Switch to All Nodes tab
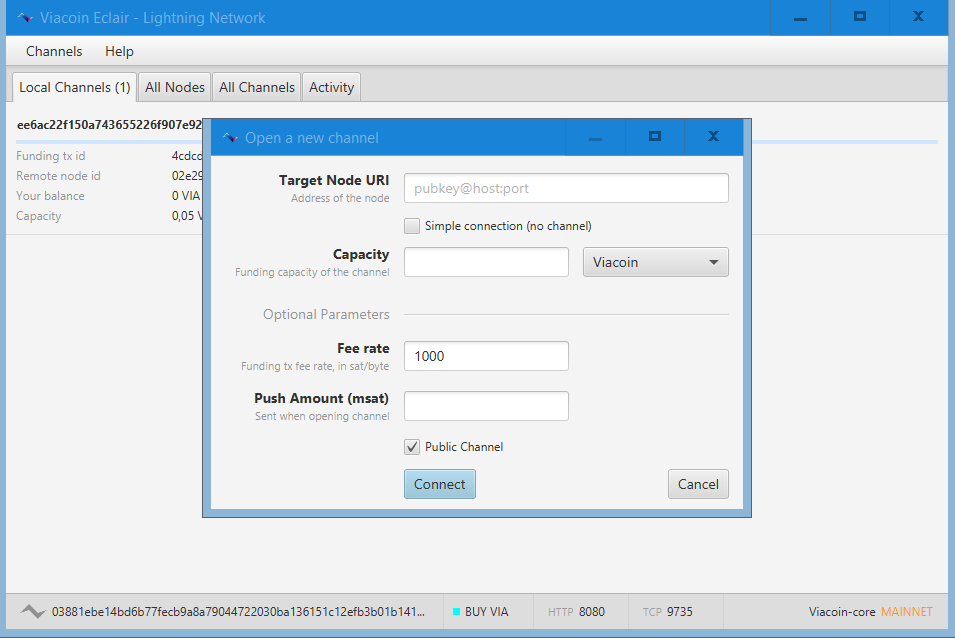 coord(175,87)
